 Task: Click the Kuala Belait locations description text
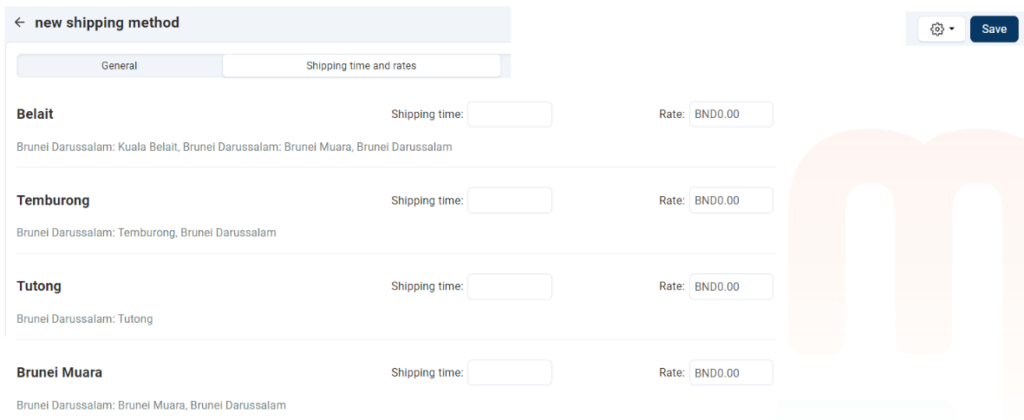coord(234,147)
